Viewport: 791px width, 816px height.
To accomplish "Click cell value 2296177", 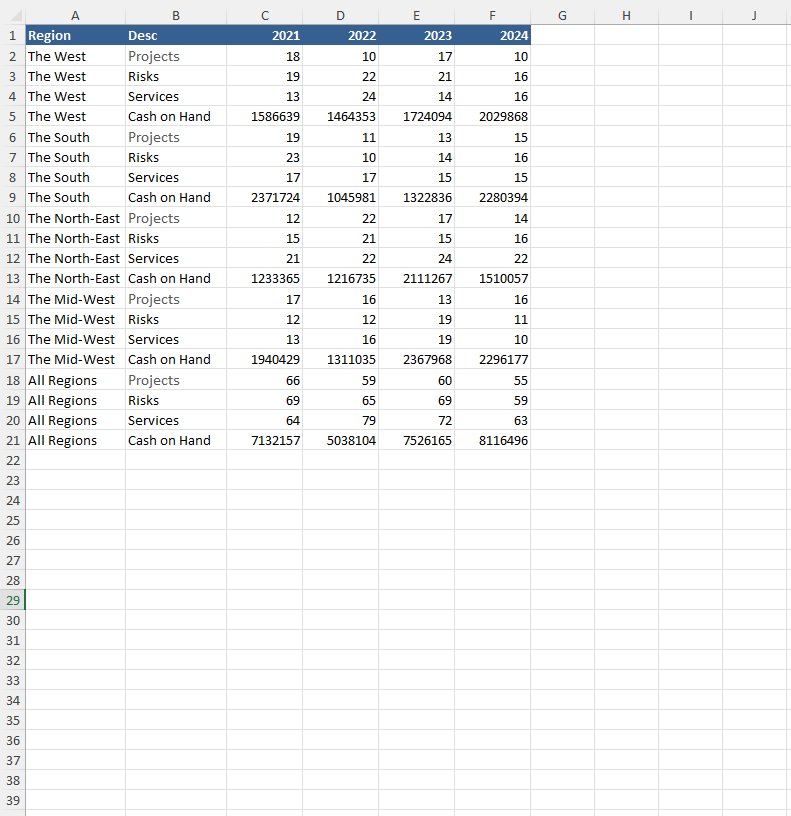I will coord(492,360).
